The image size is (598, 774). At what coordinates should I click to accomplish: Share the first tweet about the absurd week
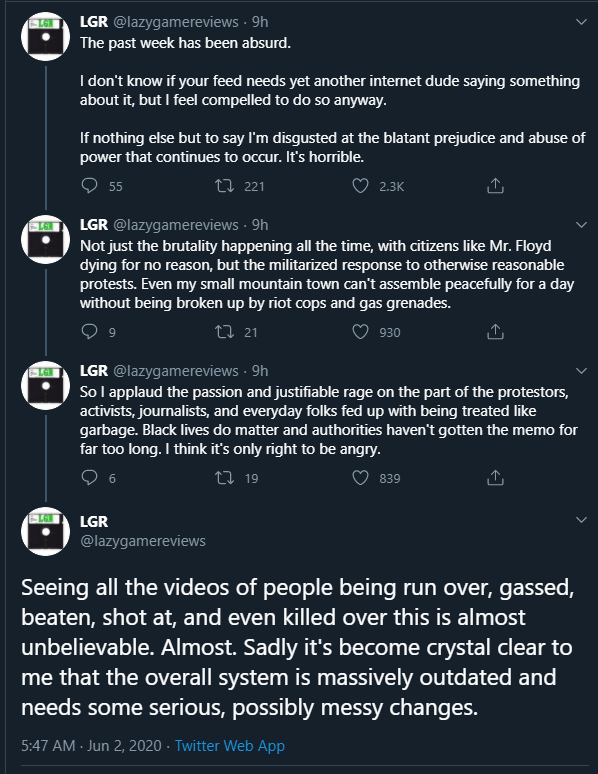pyautogui.click(x=495, y=186)
